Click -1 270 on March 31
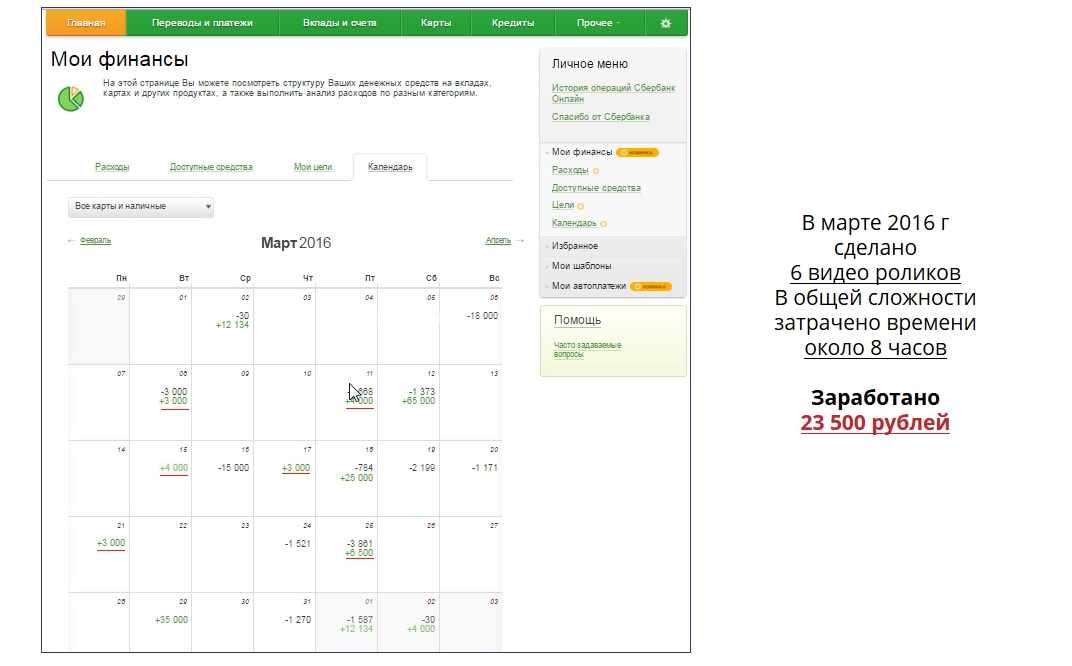1072x666 pixels. (x=297, y=620)
